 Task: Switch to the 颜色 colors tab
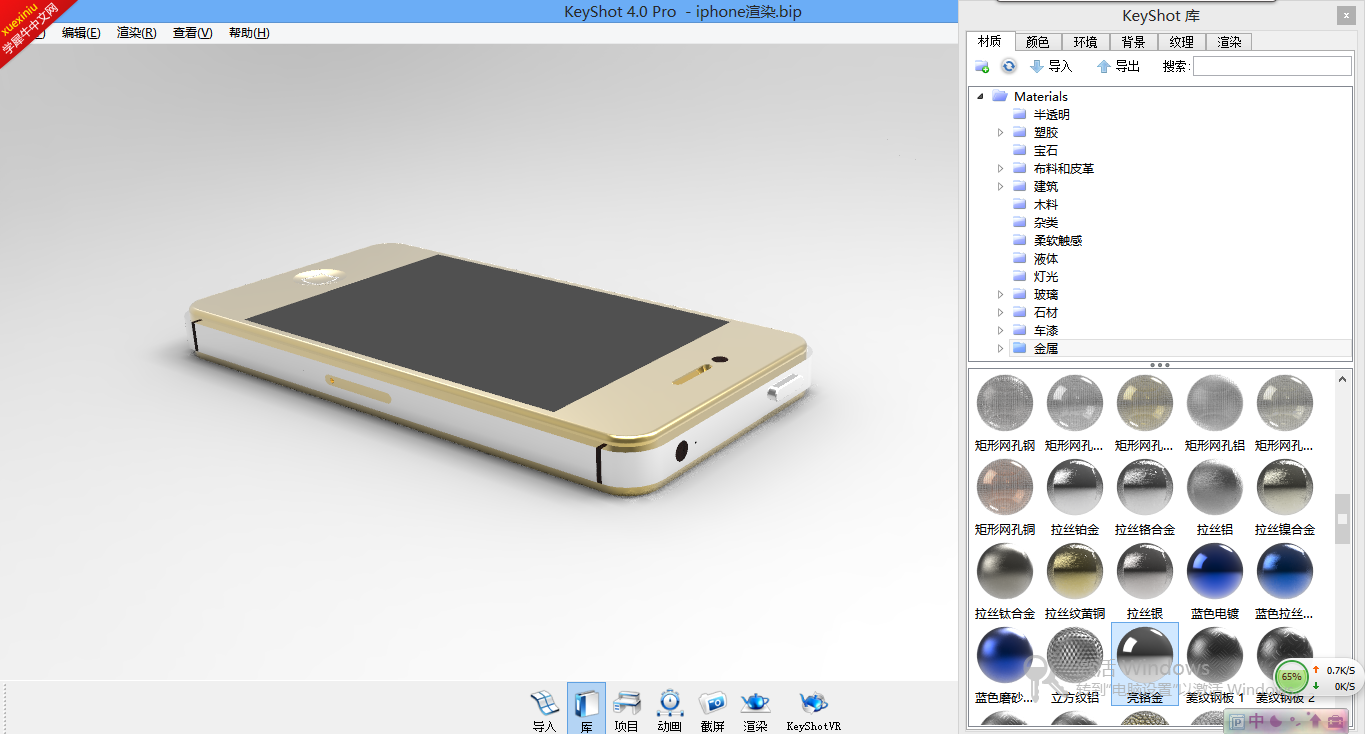click(1038, 42)
